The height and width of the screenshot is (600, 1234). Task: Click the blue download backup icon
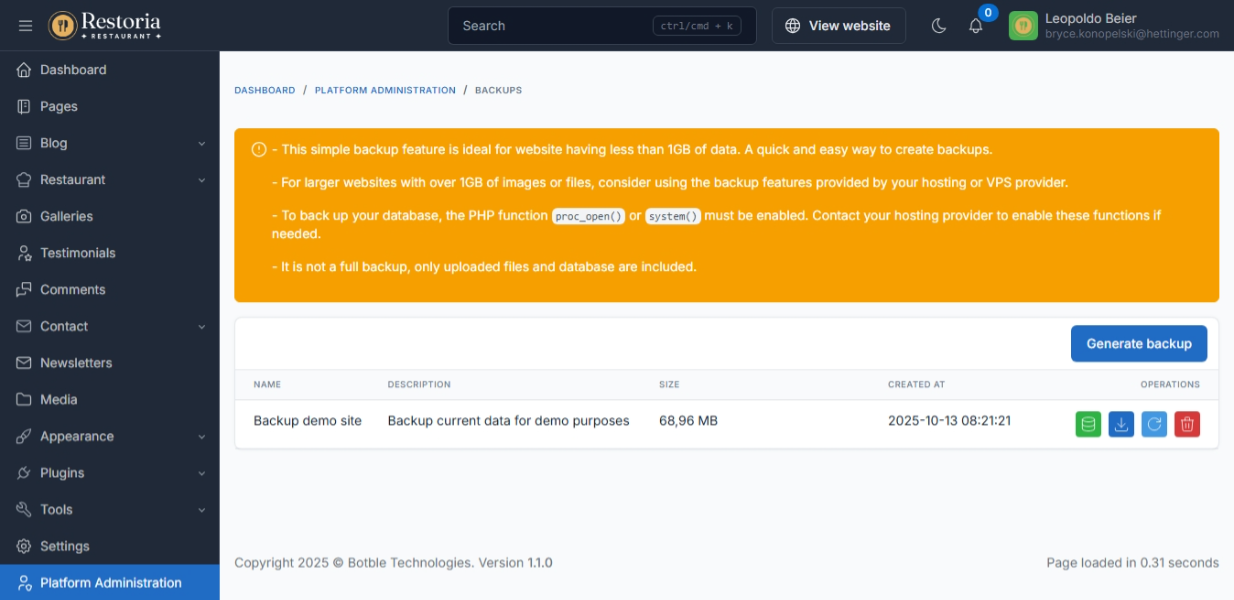1121,424
